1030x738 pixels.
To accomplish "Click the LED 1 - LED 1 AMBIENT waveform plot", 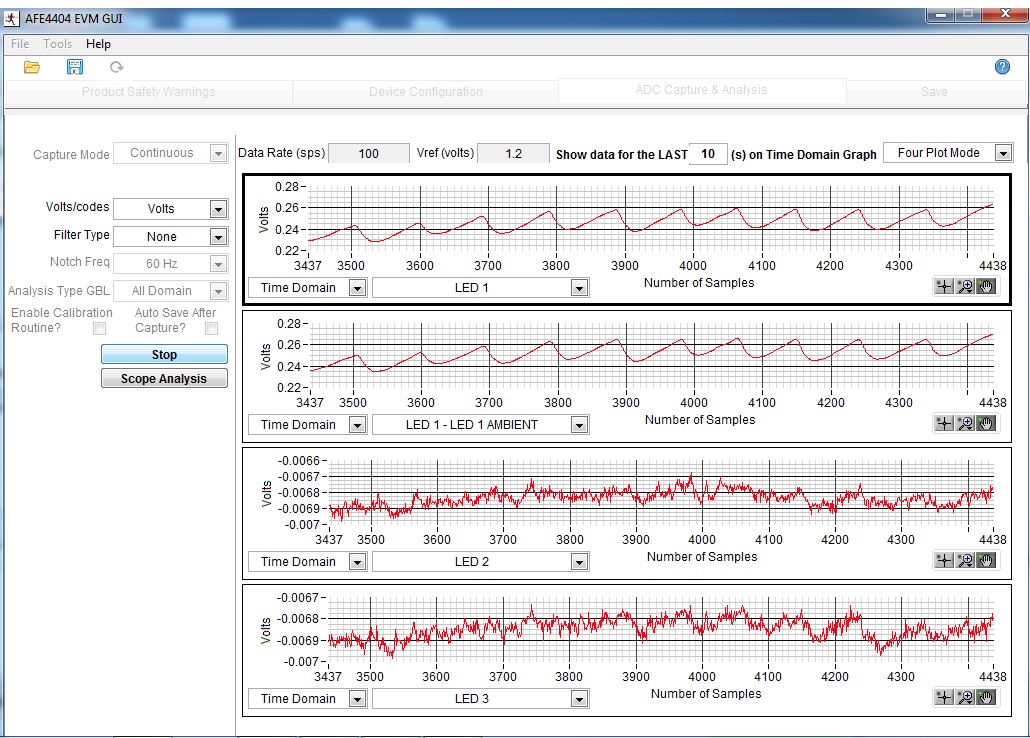I will pos(651,356).
